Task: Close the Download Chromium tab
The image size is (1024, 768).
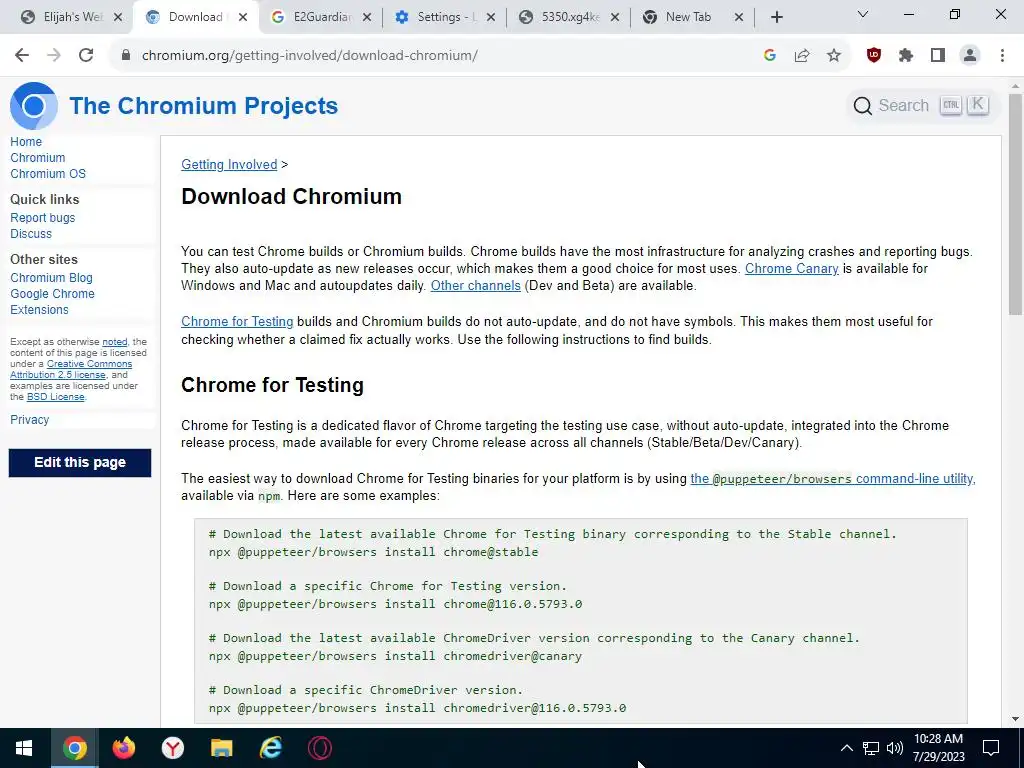Action: click(243, 18)
